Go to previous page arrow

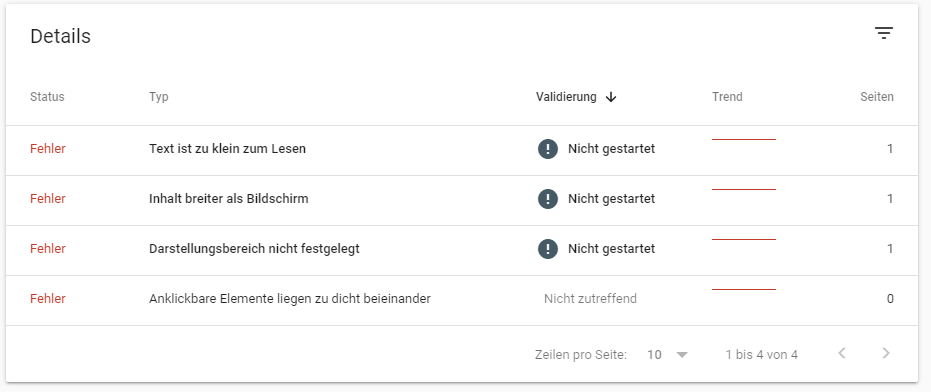pyautogui.click(x=842, y=353)
